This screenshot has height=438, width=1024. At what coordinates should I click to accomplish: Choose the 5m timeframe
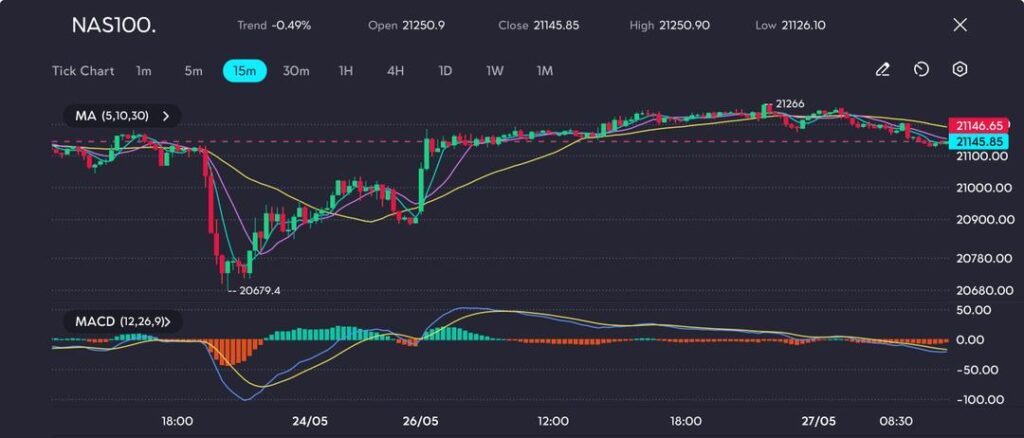(193, 71)
